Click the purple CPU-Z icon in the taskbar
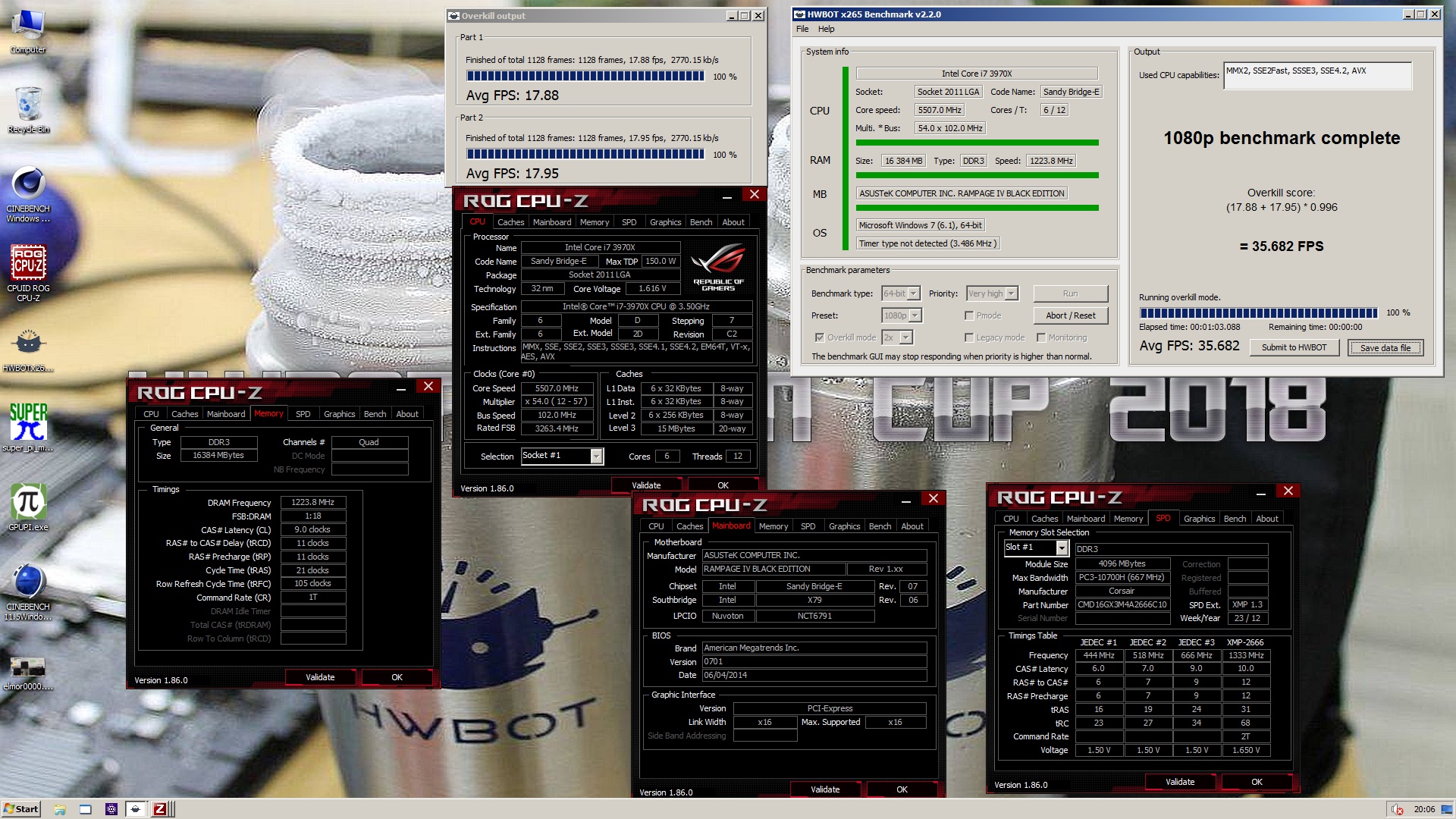1456x819 pixels. [x=111, y=809]
